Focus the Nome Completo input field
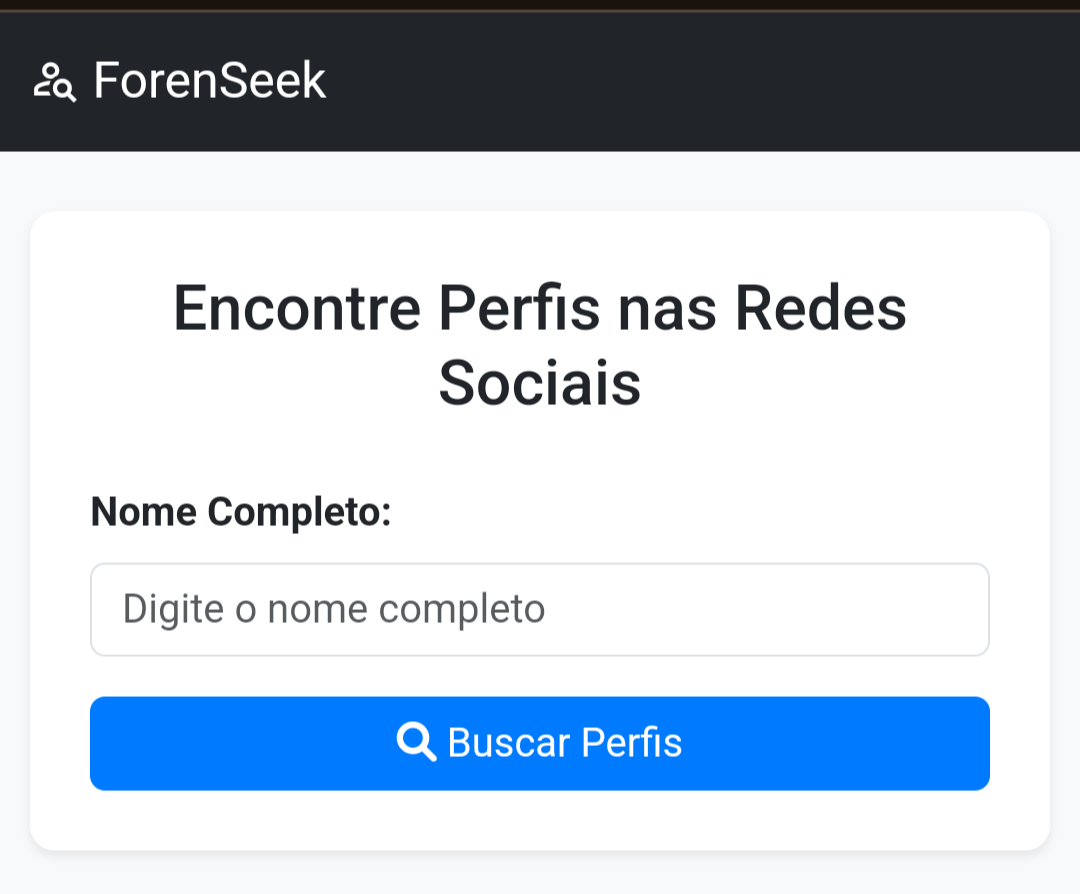The height and width of the screenshot is (894, 1080). pos(540,610)
